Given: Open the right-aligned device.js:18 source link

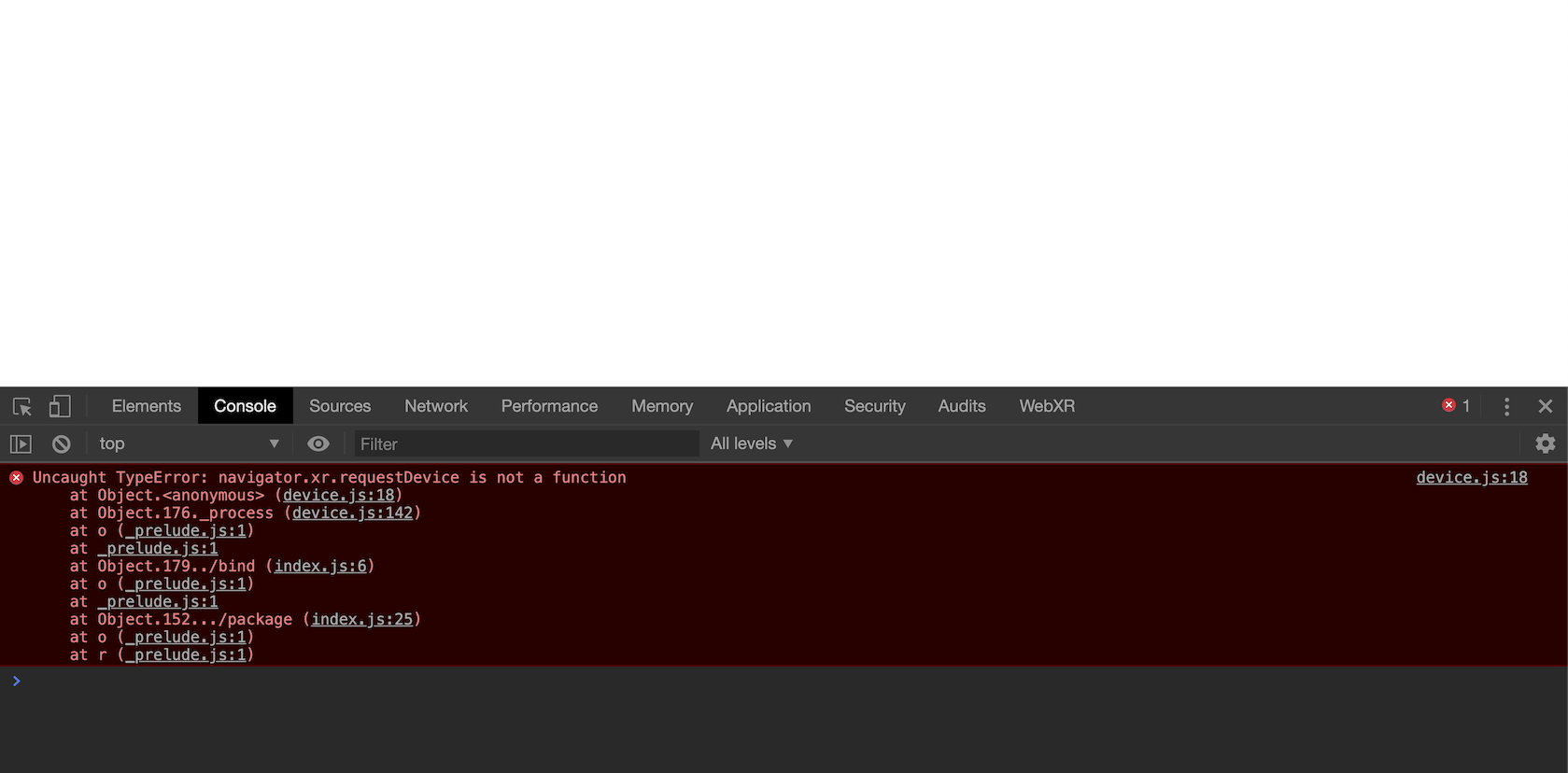Looking at the screenshot, I should point(1472,478).
